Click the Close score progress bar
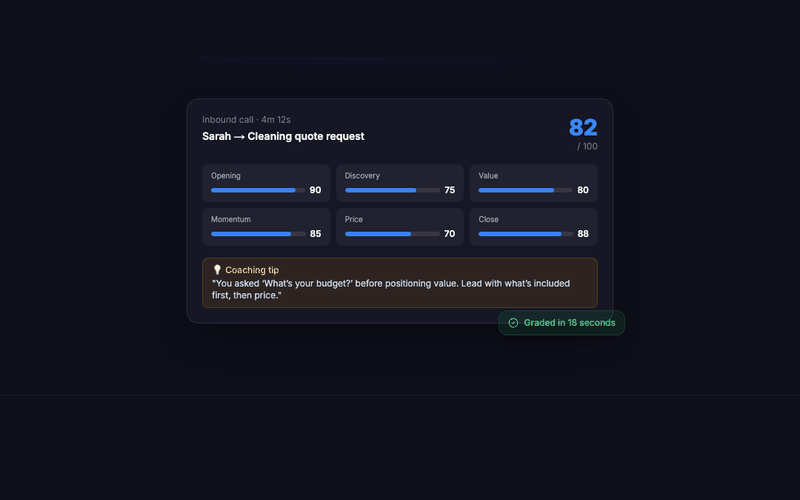Viewport: 800px width, 500px height. click(525, 234)
